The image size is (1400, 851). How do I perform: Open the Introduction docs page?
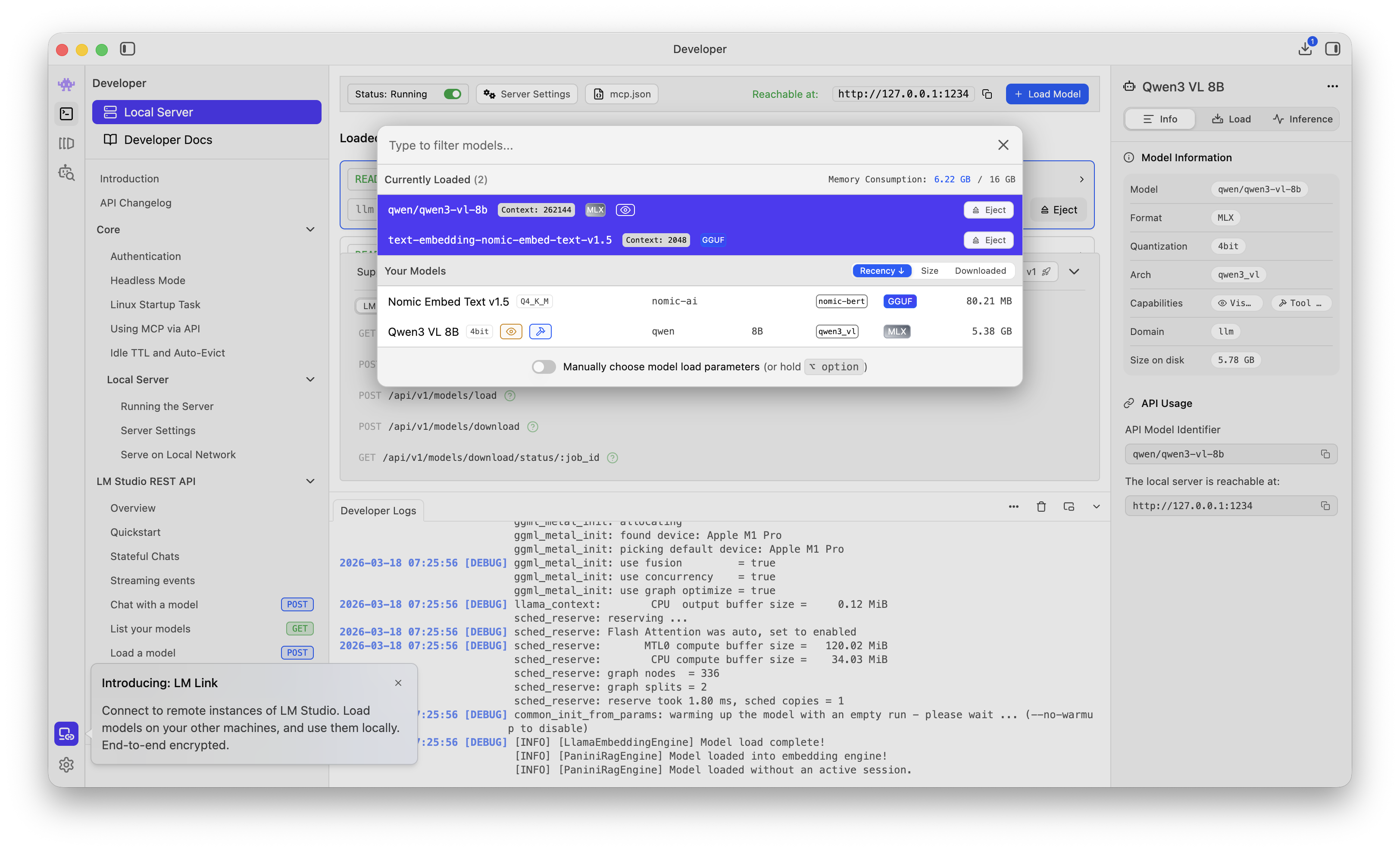point(130,179)
